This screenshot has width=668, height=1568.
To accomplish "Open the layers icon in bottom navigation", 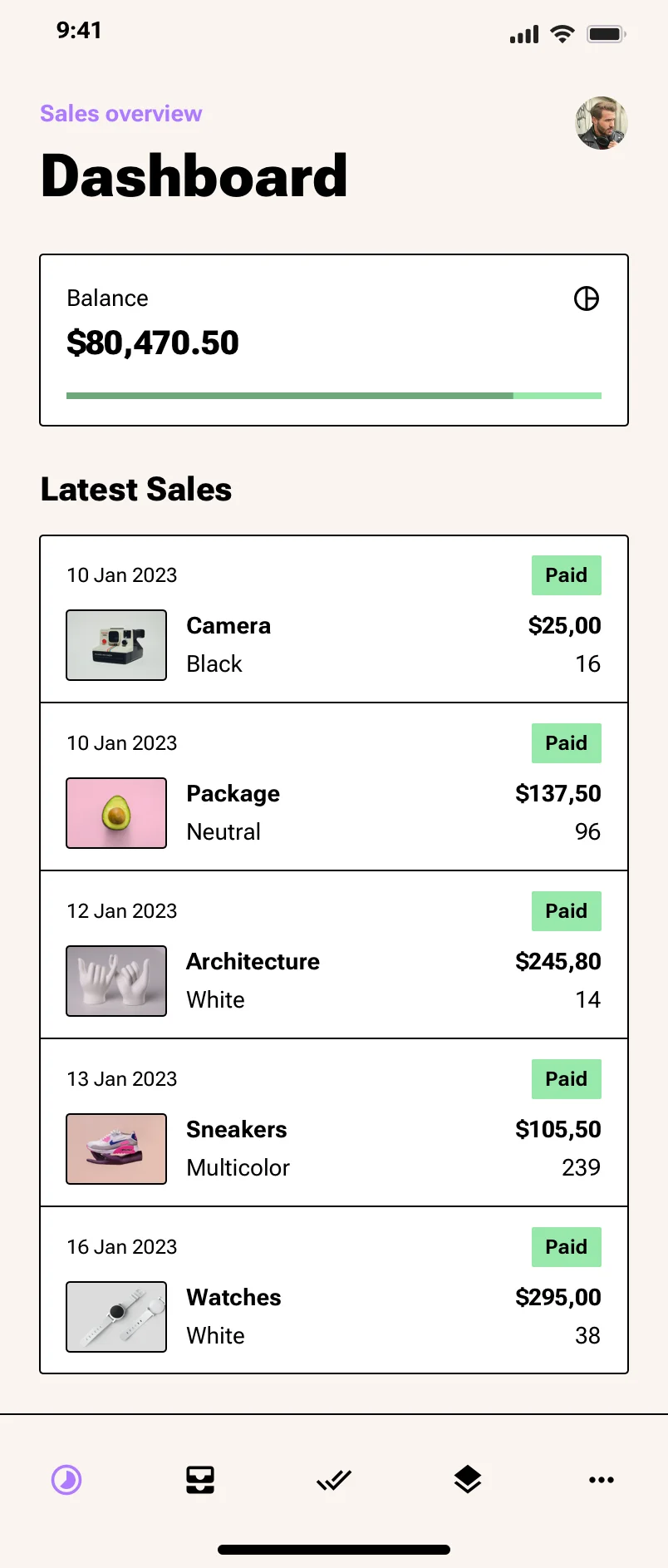I will 468,1479.
